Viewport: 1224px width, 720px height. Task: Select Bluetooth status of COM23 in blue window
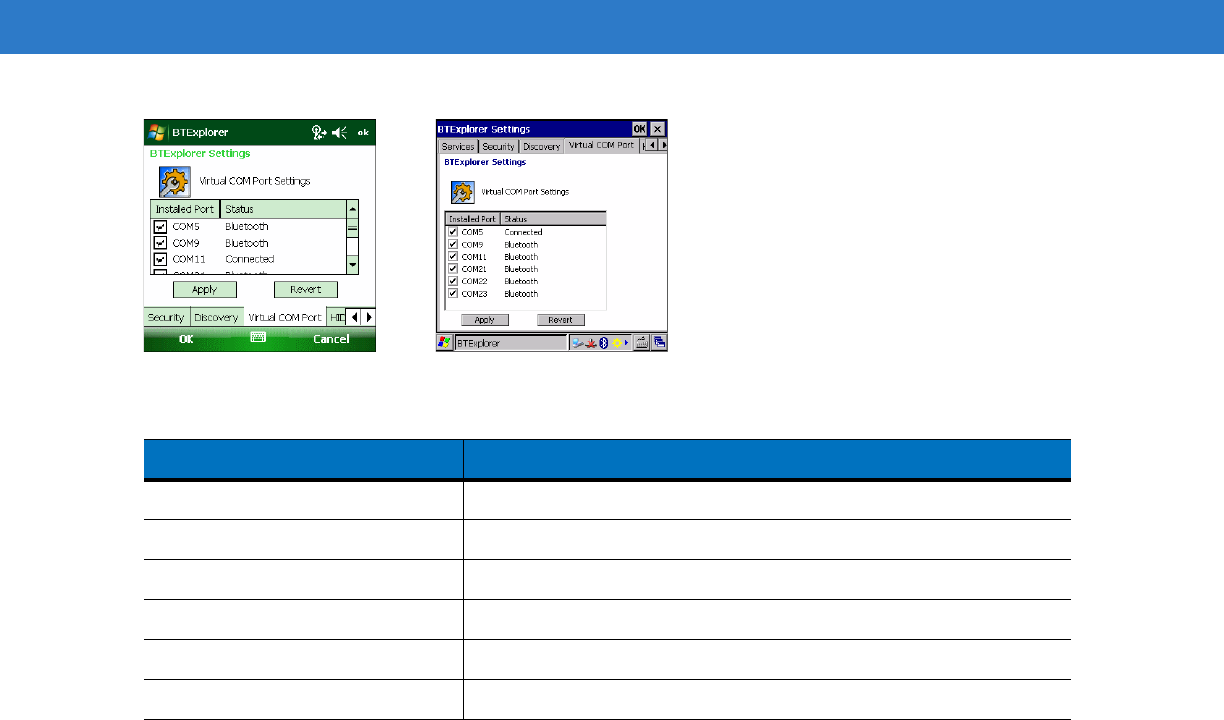click(x=521, y=294)
